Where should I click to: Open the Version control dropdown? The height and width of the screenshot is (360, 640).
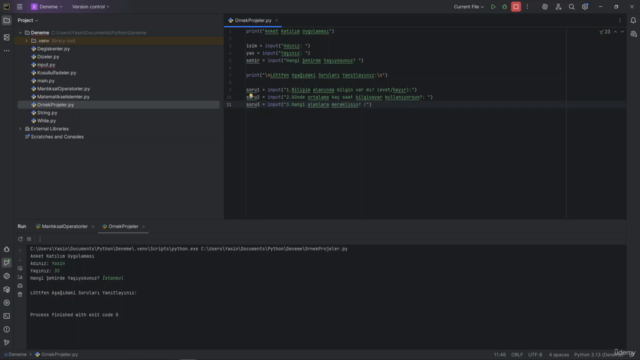pyautogui.click(x=91, y=7)
